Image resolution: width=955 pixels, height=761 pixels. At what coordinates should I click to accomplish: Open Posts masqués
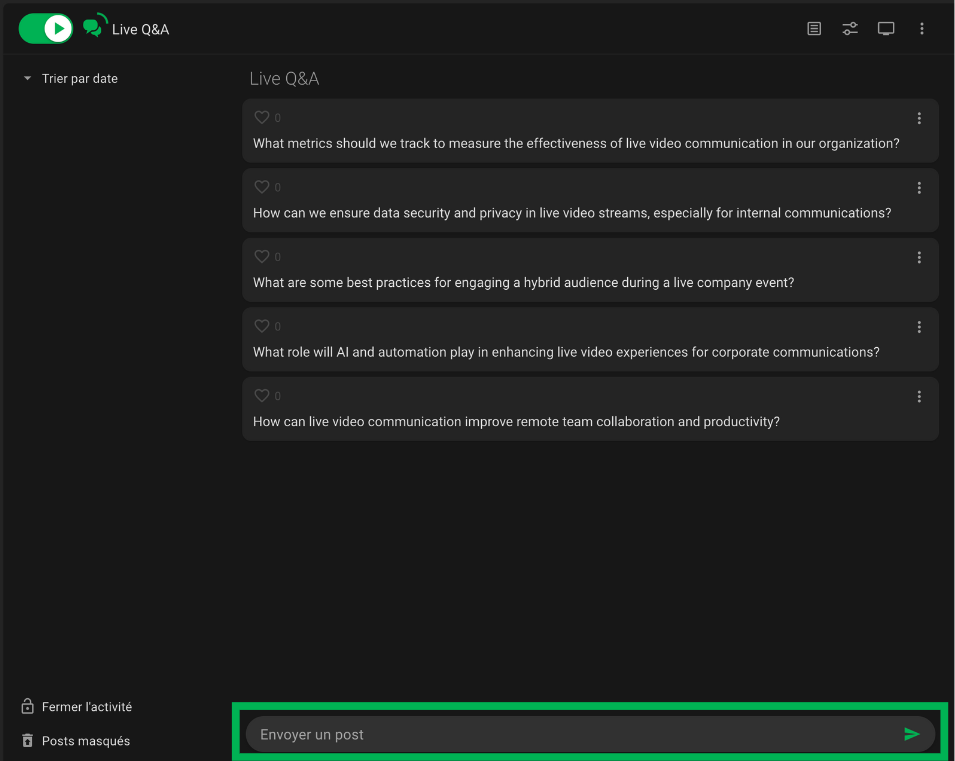[x=85, y=741]
